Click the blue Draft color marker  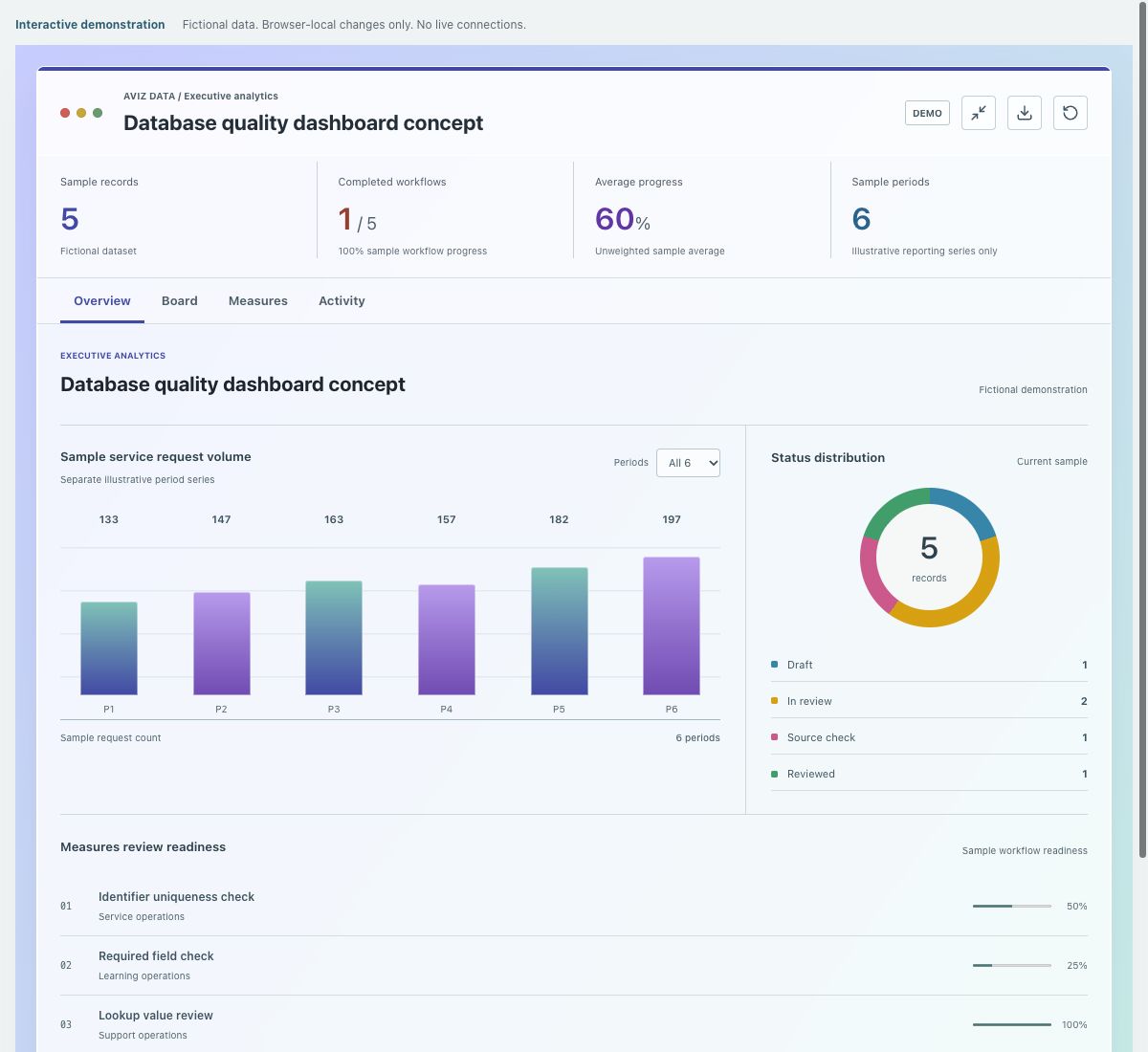pyautogui.click(x=774, y=665)
